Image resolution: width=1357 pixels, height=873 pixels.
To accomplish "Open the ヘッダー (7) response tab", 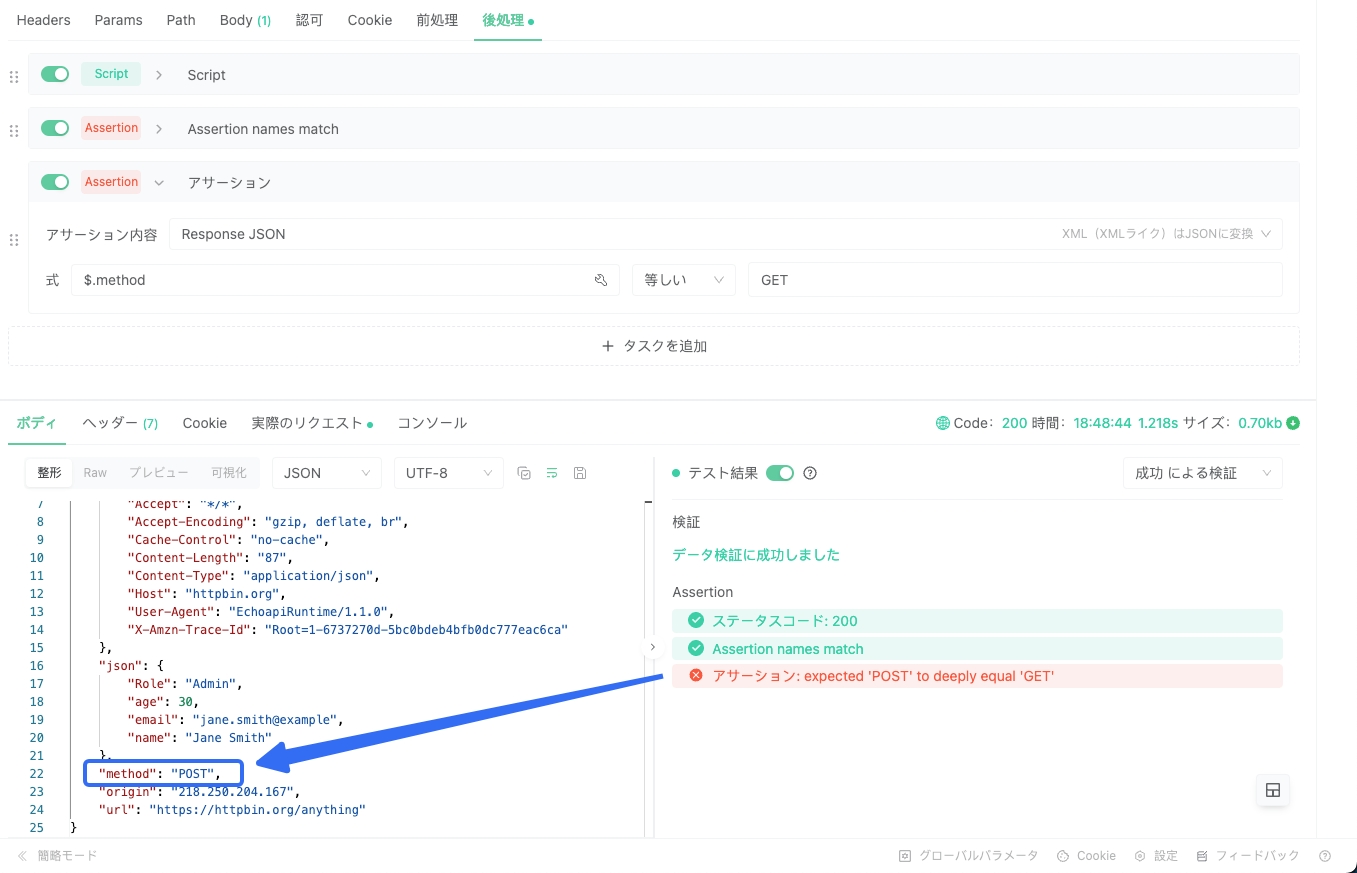I will (x=120, y=423).
